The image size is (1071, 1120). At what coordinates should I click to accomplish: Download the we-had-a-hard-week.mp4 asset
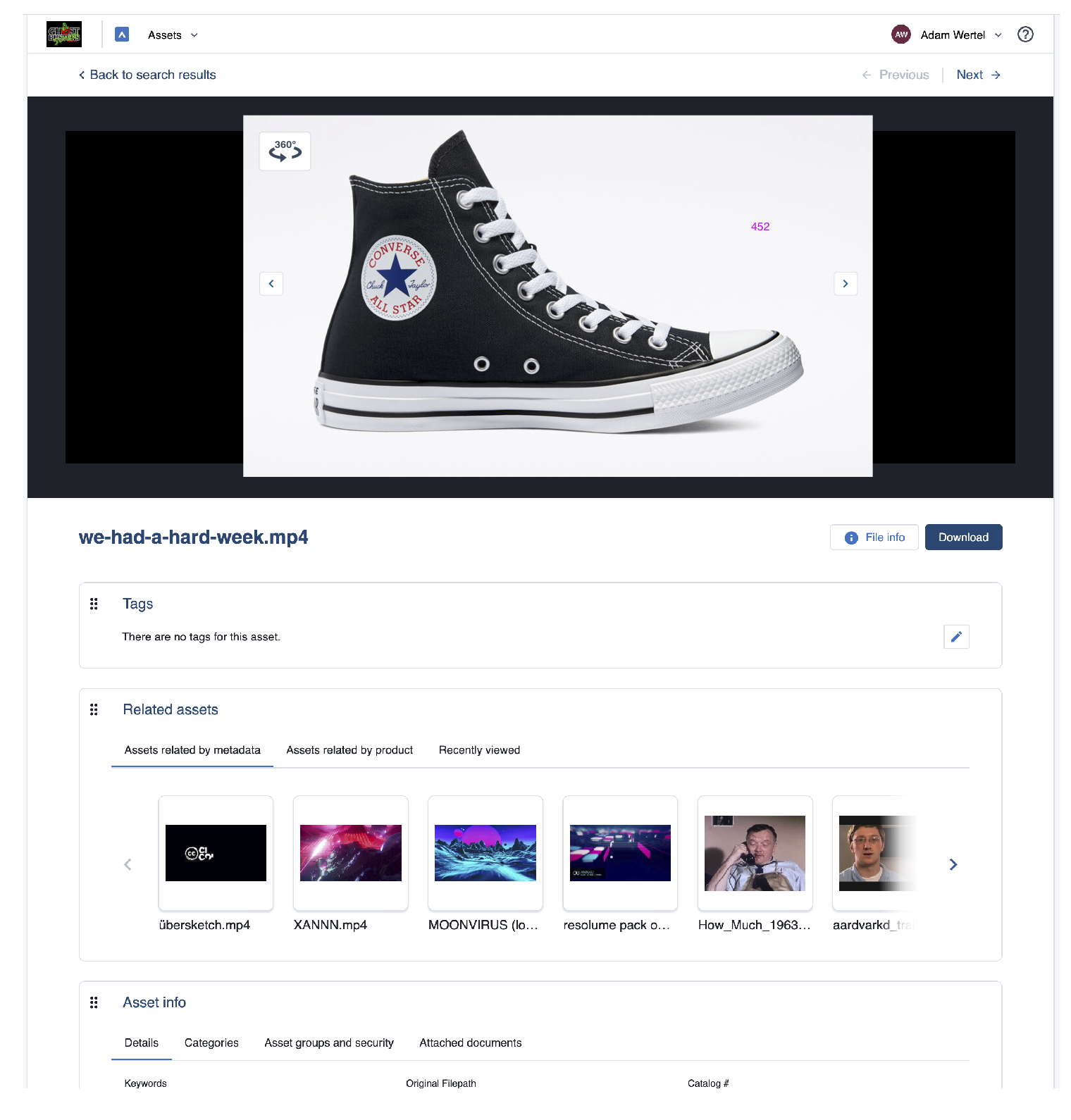(963, 537)
